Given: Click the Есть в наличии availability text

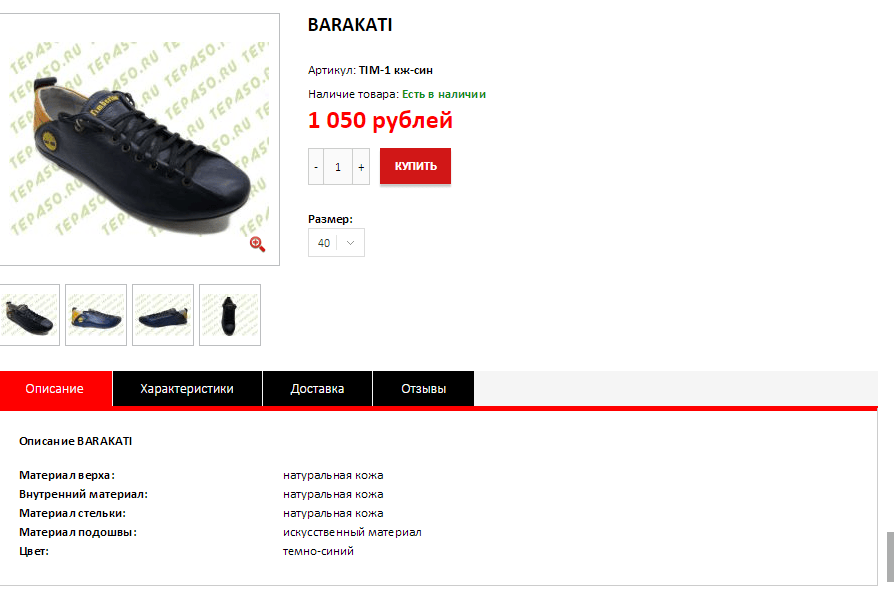Looking at the screenshot, I should coord(444,94).
